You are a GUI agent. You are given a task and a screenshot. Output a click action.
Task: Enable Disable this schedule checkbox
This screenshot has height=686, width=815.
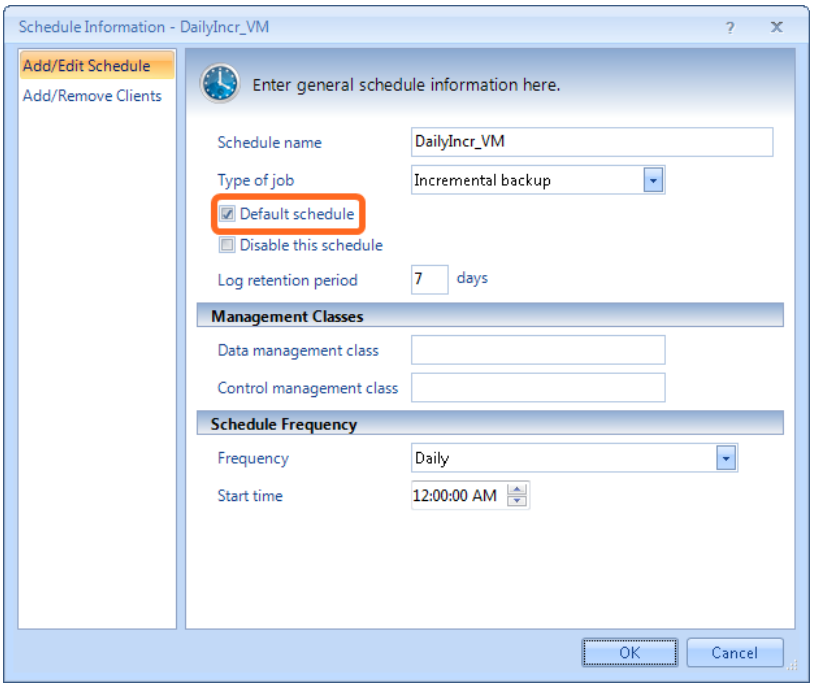[x=227, y=244]
